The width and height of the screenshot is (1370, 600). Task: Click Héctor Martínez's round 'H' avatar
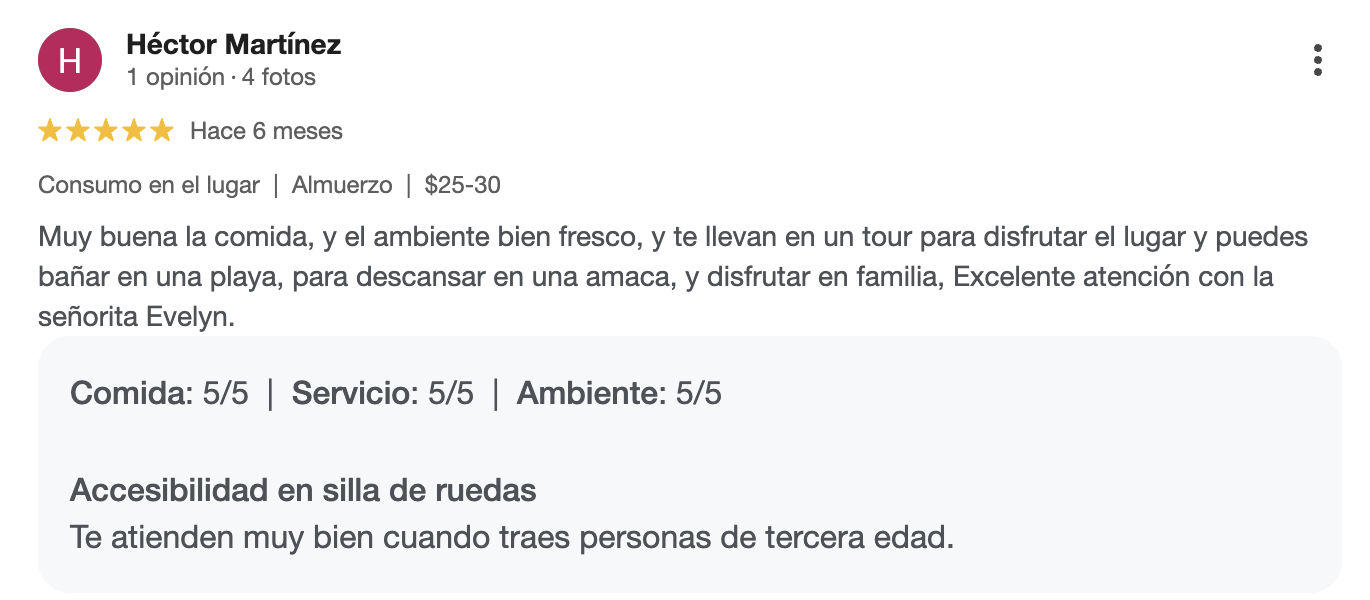pos(70,60)
